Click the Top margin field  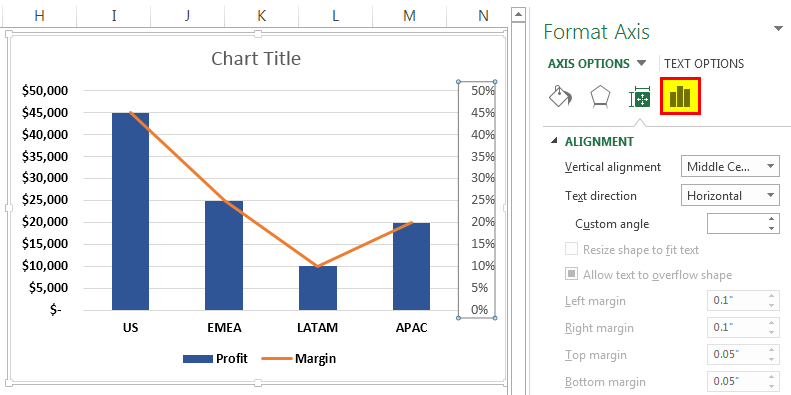pyautogui.click(x=737, y=355)
